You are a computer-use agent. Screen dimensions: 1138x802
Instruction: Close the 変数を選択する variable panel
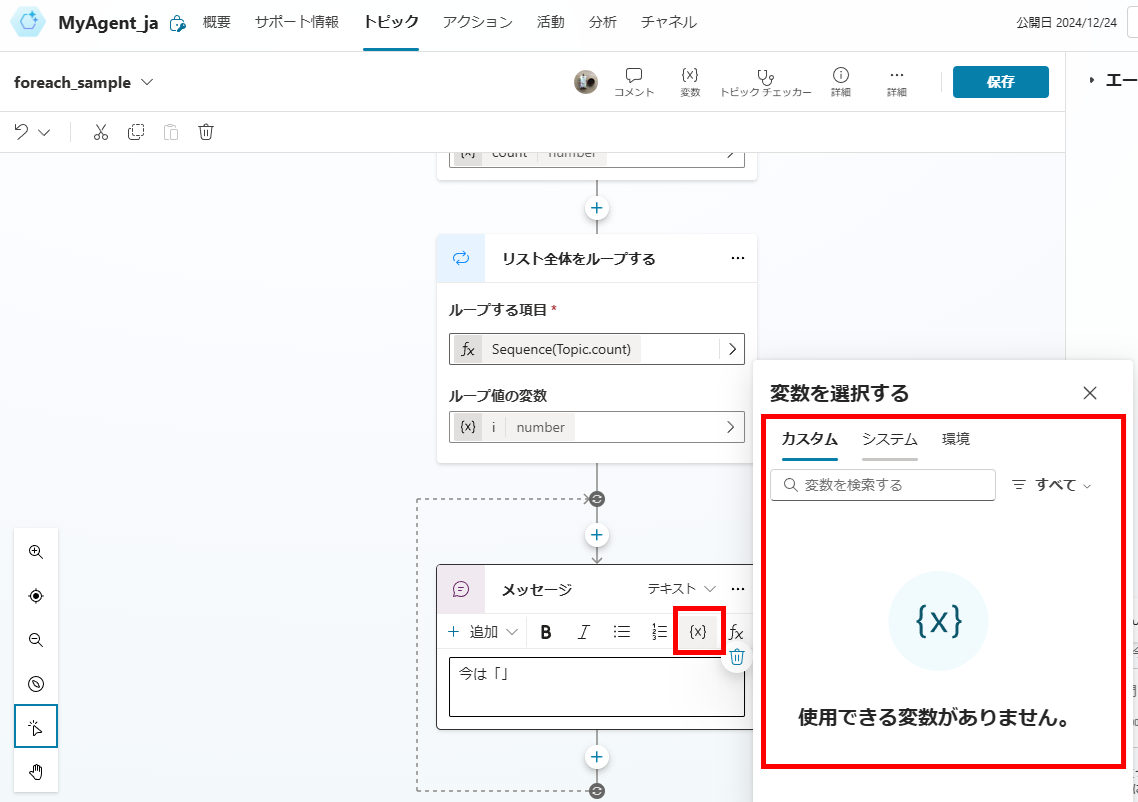point(1090,393)
